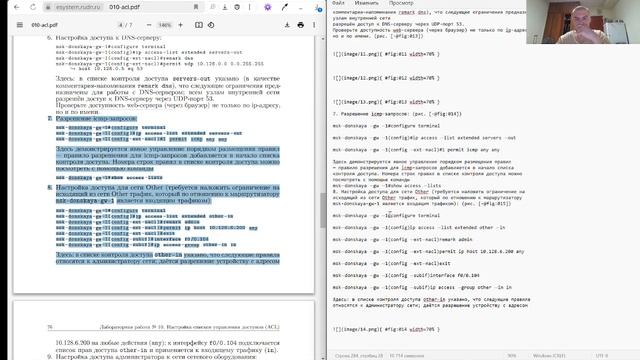Open the Просмотр menu in the editor
Screen dimensions: 640x360
(x=401, y=3)
